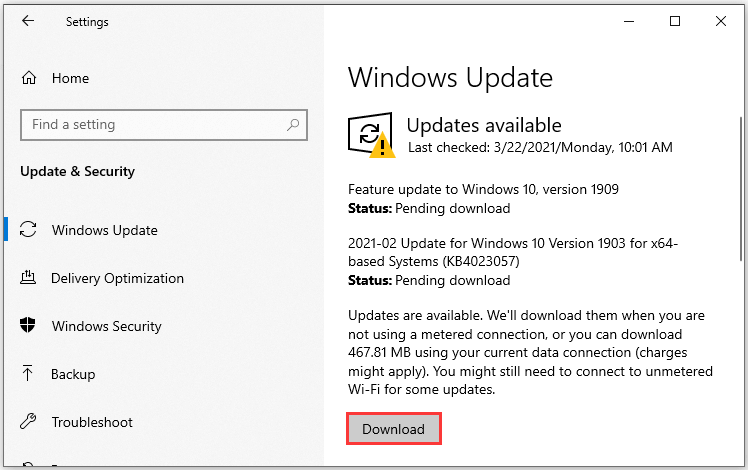The image size is (748, 470).
Task: Click the Download button
Action: click(394, 429)
